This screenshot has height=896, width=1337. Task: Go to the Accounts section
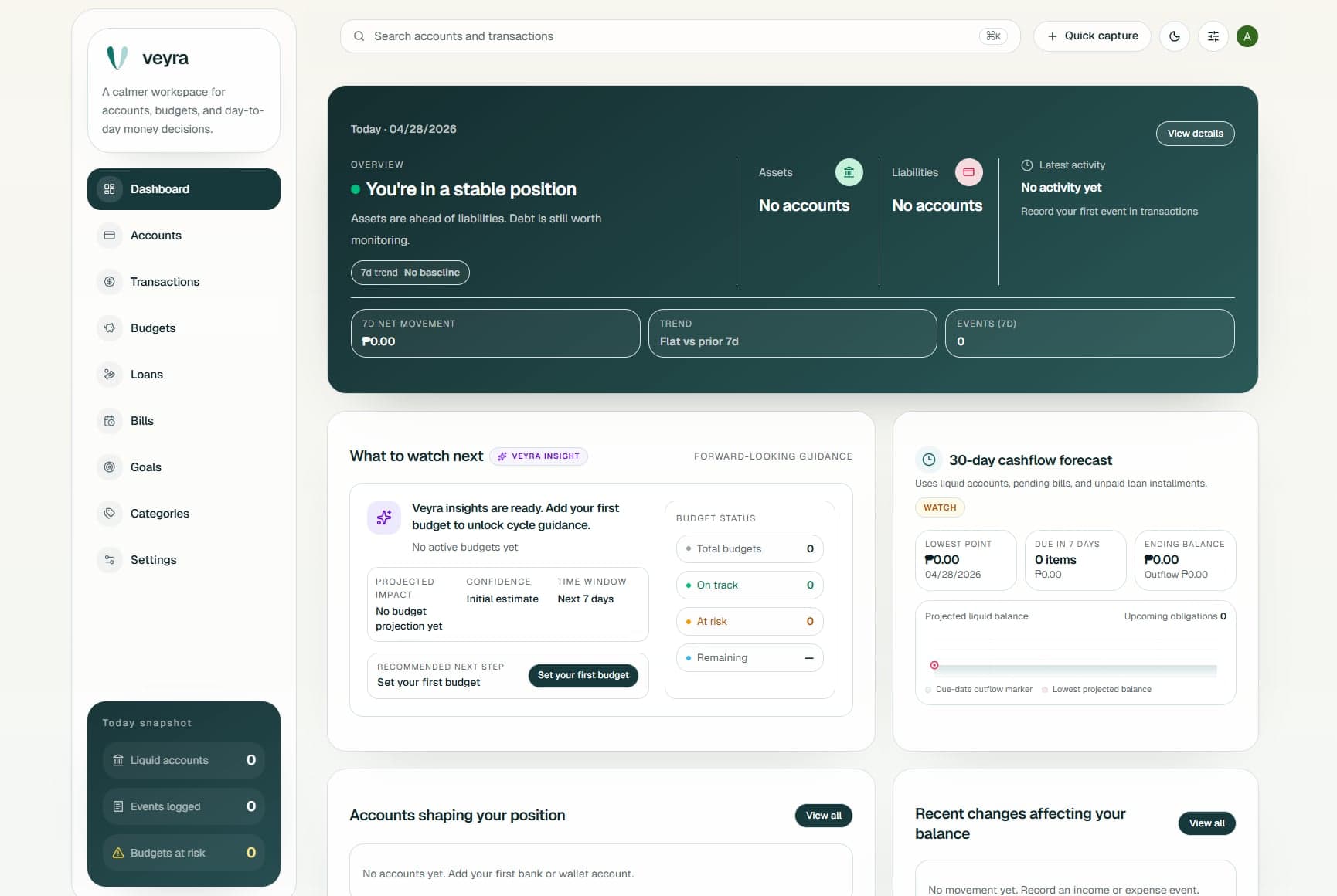pyautogui.click(x=155, y=236)
